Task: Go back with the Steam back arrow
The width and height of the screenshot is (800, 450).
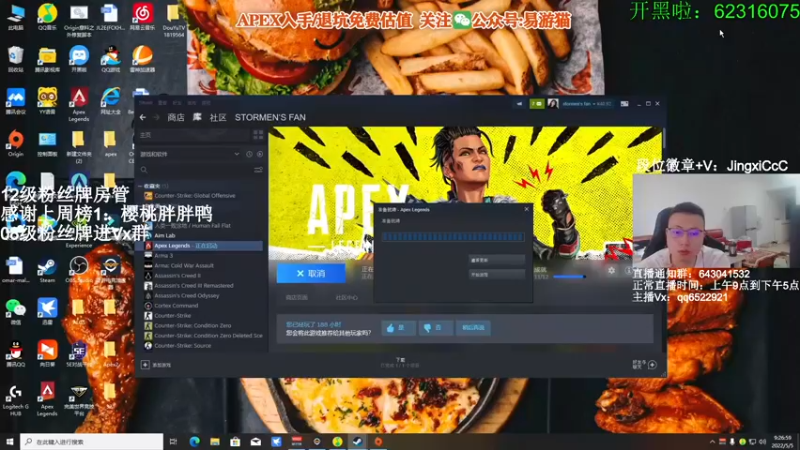Action: point(143,117)
